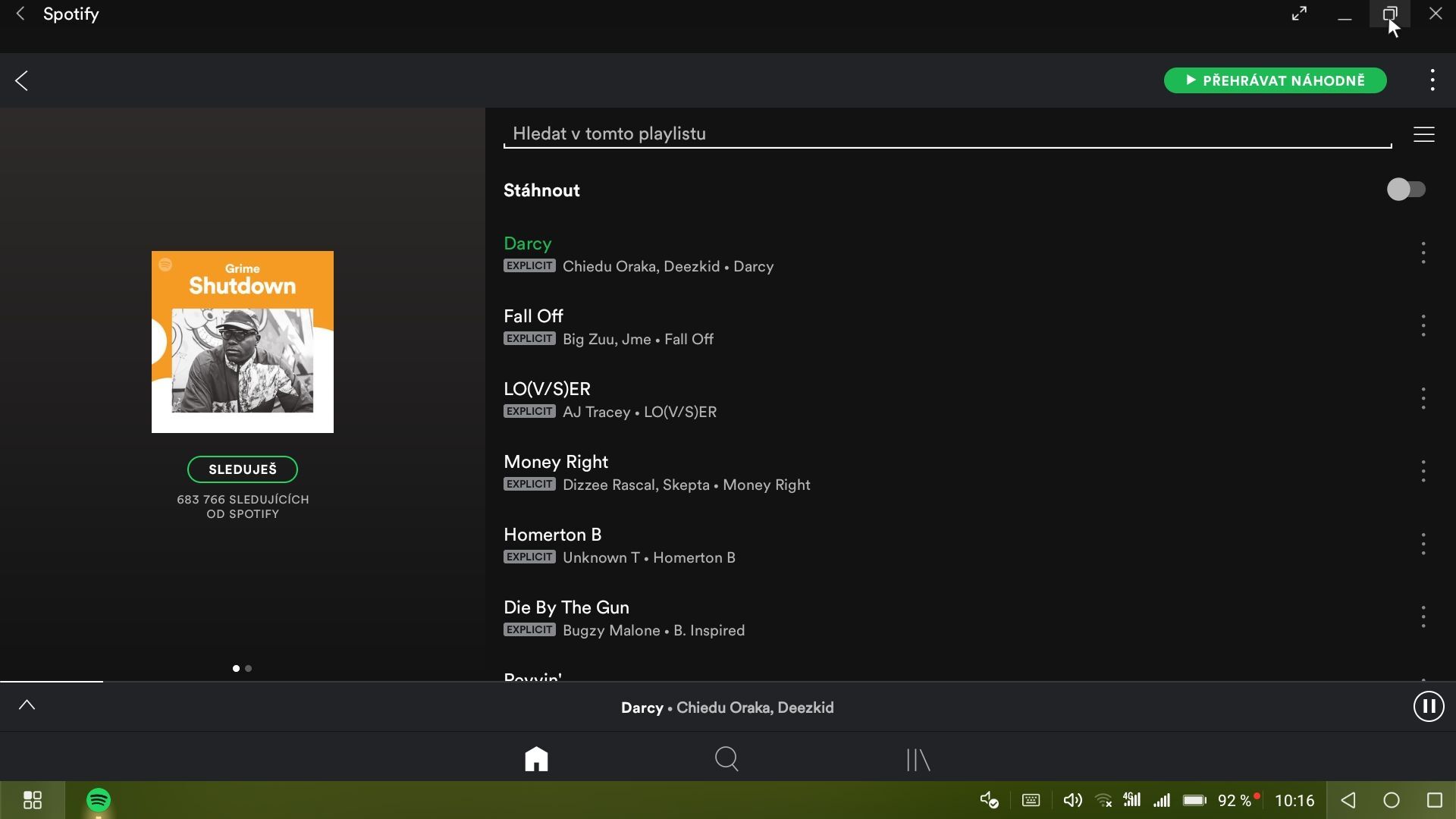Enter fullscreen with the expand arrows icon
This screenshot has height=819, width=1456.
pos(1299,14)
